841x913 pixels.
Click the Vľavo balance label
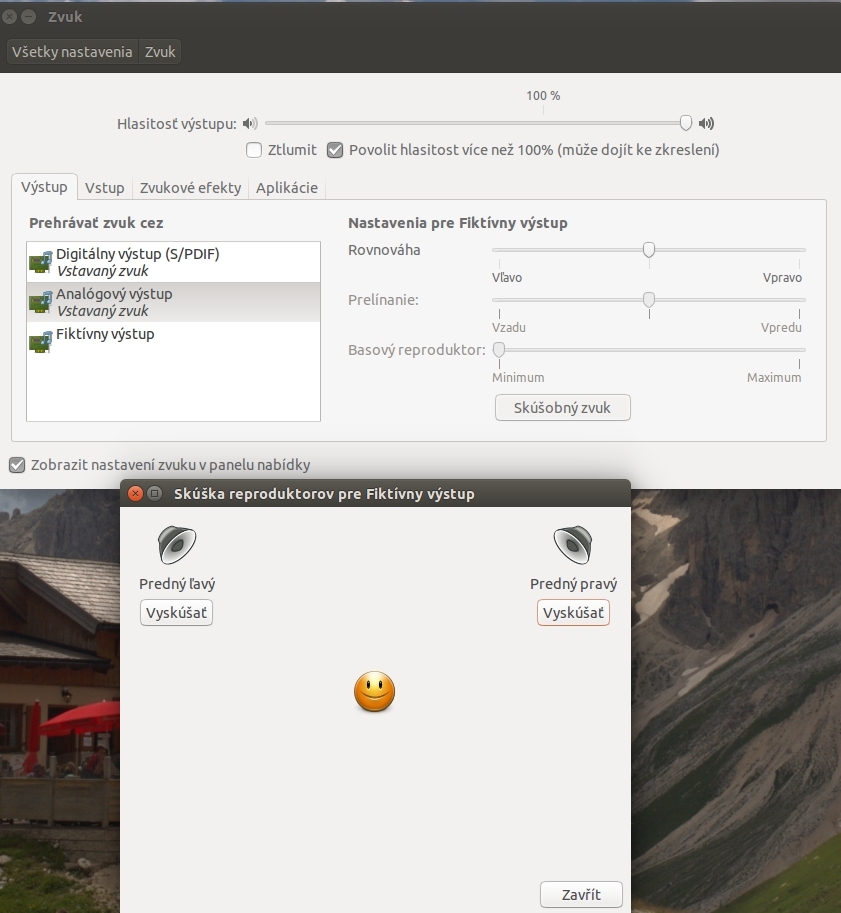click(507, 278)
